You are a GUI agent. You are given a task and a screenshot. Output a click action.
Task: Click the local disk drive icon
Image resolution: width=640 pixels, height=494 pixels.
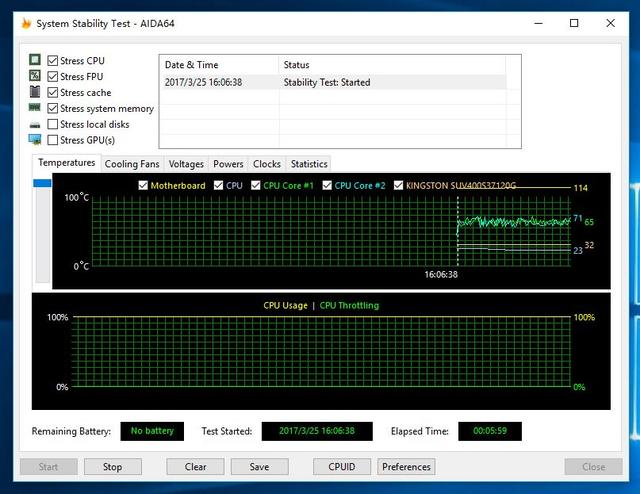click(35, 125)
